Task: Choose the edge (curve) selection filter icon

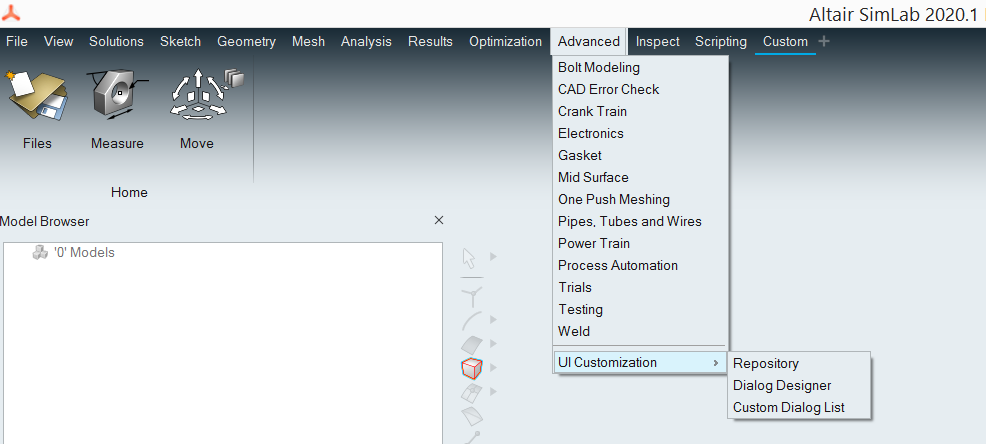Action: [x=471, y=320]
